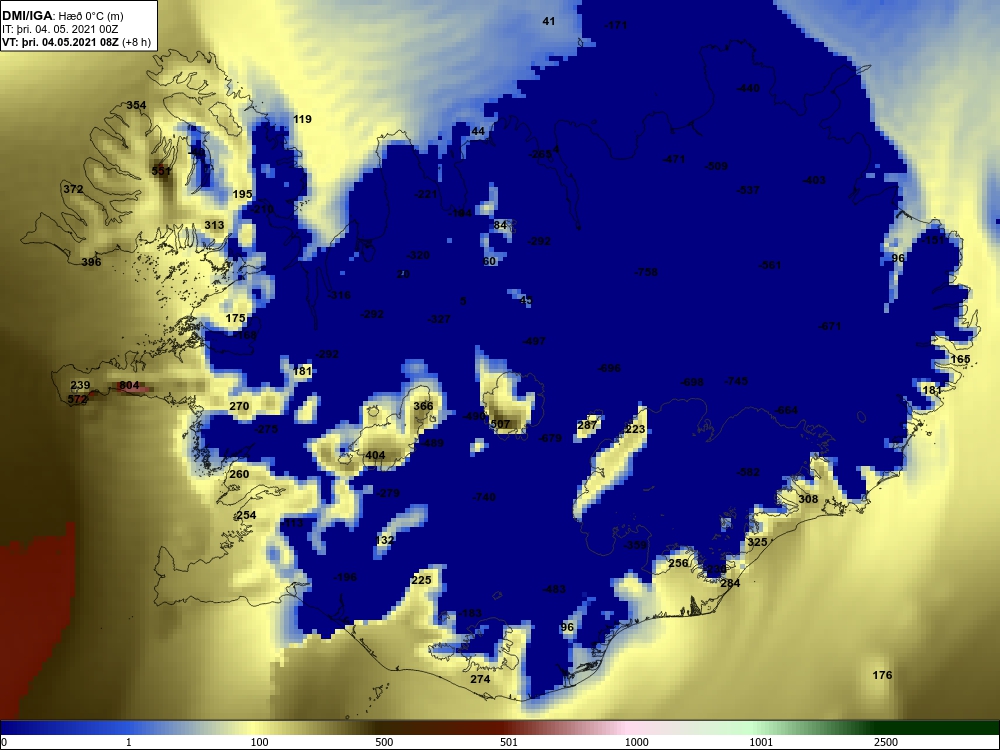
Task: Select the 254 map value
Action: pyautogui.click(x=246, y=515)
